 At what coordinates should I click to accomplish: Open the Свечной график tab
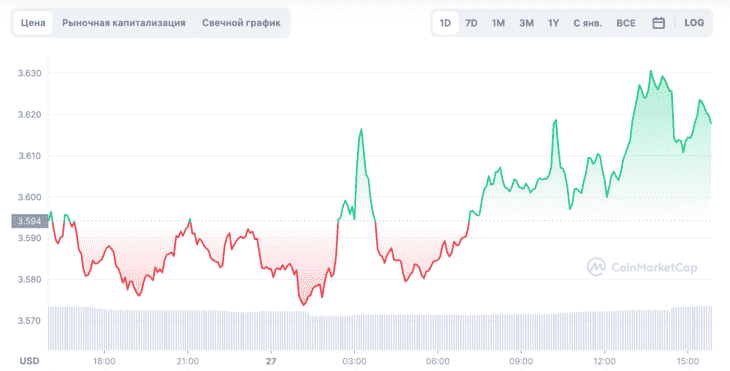coord(241,23)
